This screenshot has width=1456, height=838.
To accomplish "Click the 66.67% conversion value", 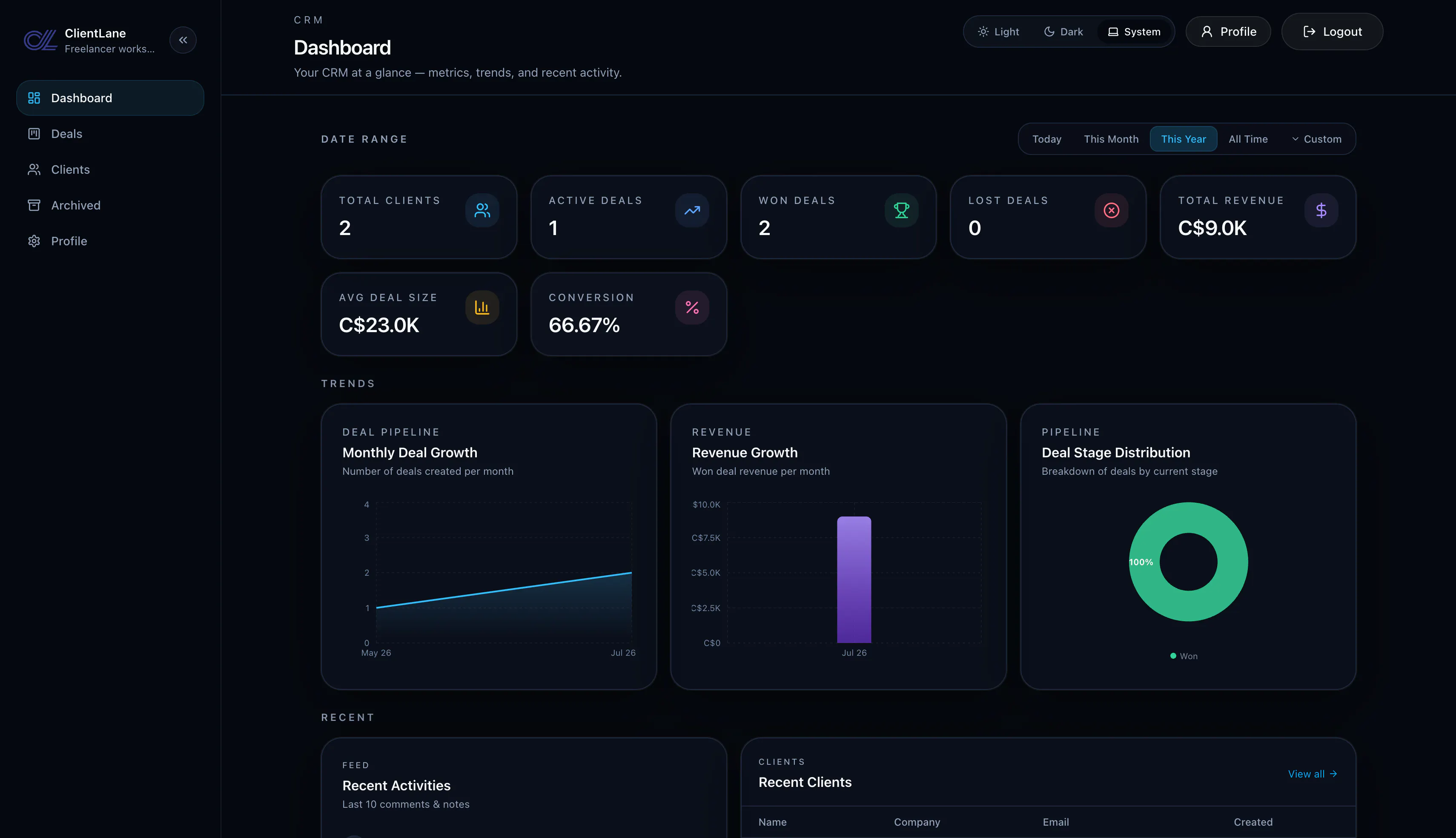I will coord(584,325).
